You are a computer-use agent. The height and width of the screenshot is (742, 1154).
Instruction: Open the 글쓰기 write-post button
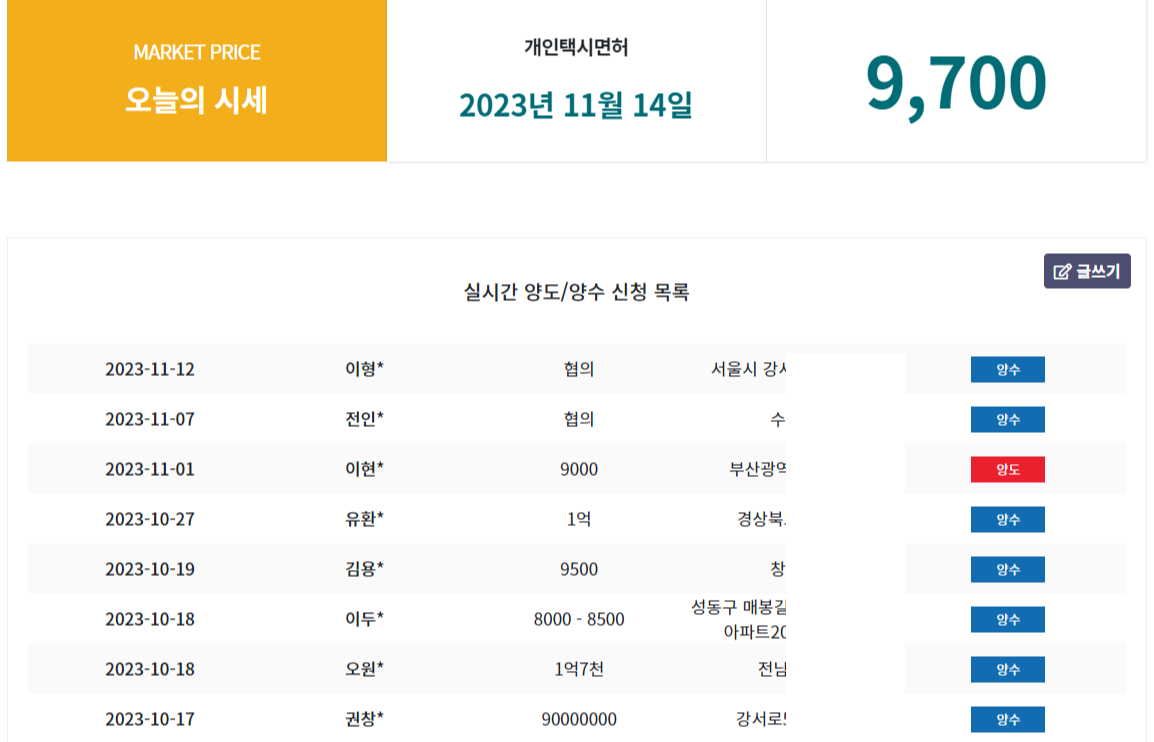[x=1086, y=270]
